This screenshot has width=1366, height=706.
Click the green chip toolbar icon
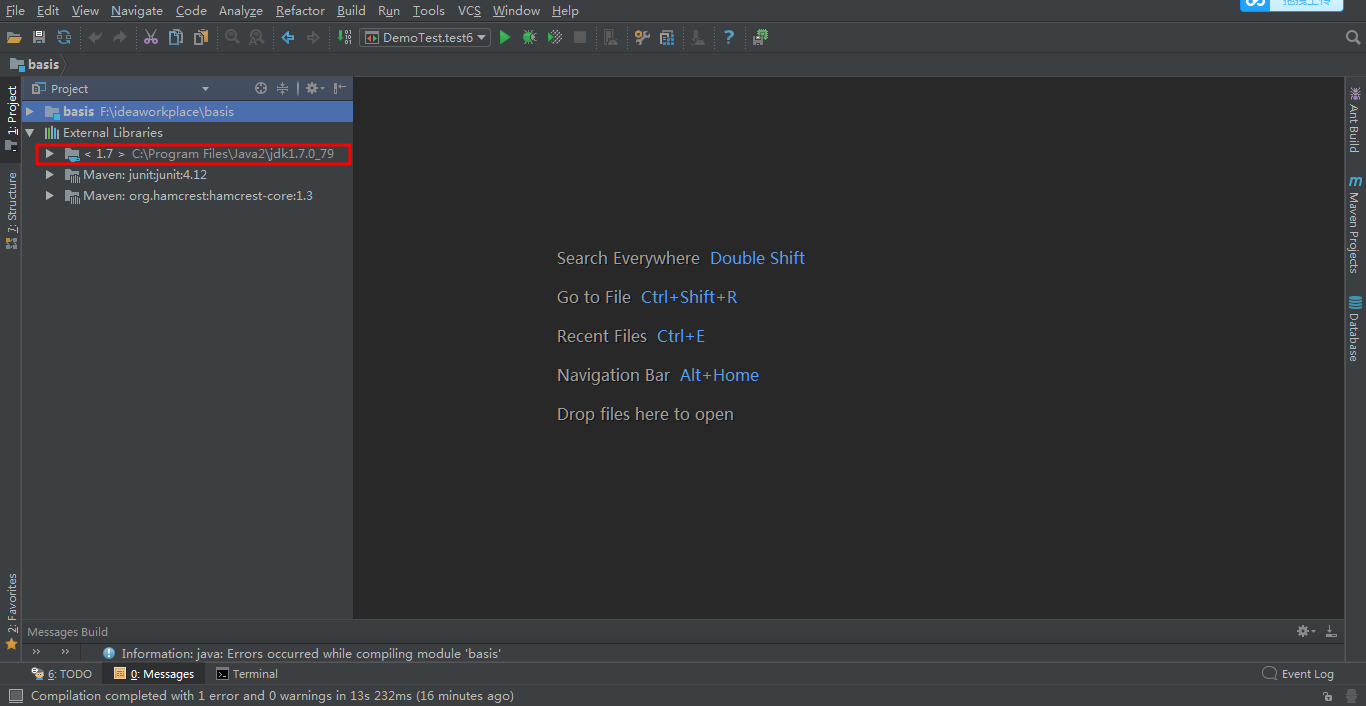point(761,37)
